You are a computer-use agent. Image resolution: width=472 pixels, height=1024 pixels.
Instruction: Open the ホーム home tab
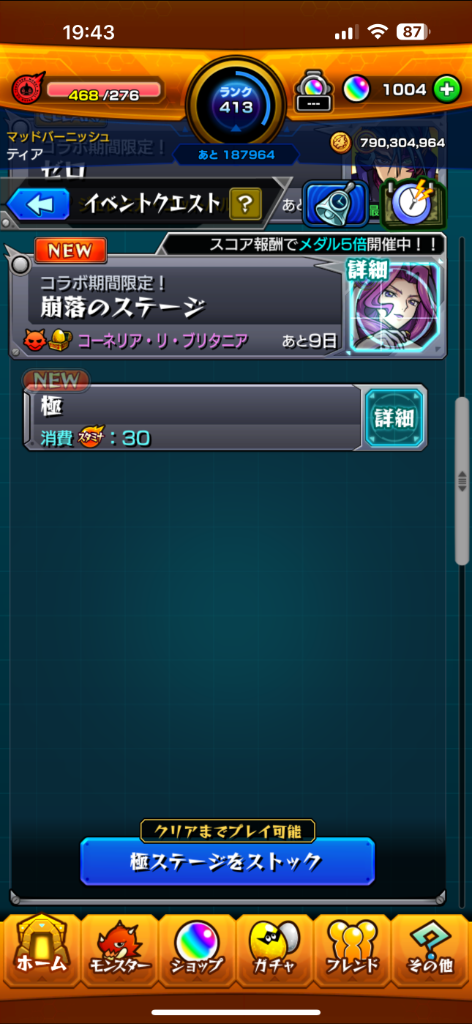[x=42, y=951]
